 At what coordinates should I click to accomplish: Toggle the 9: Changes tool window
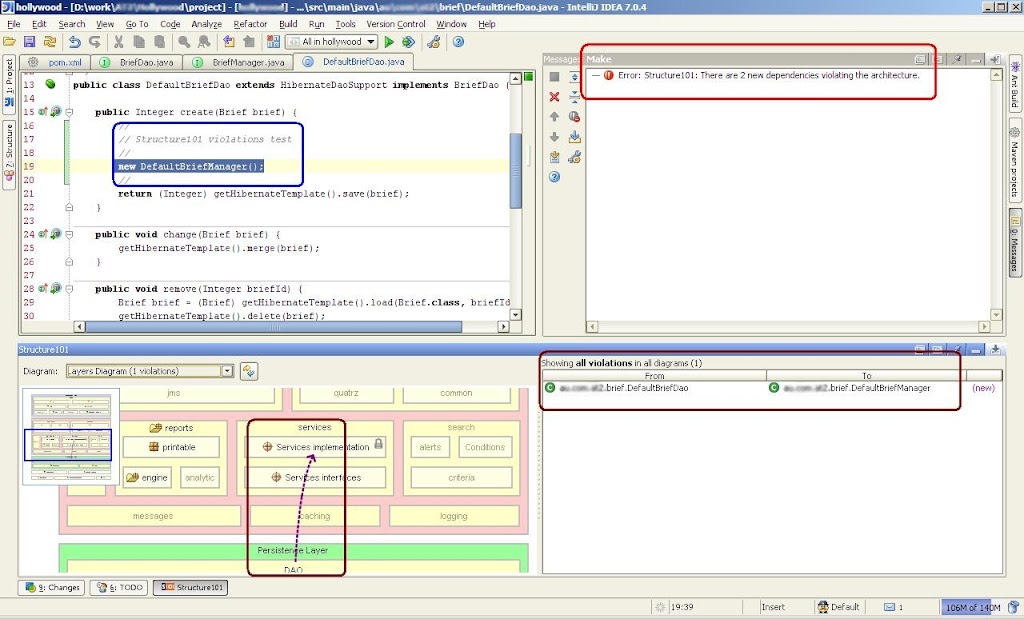(x=51, y=588)
